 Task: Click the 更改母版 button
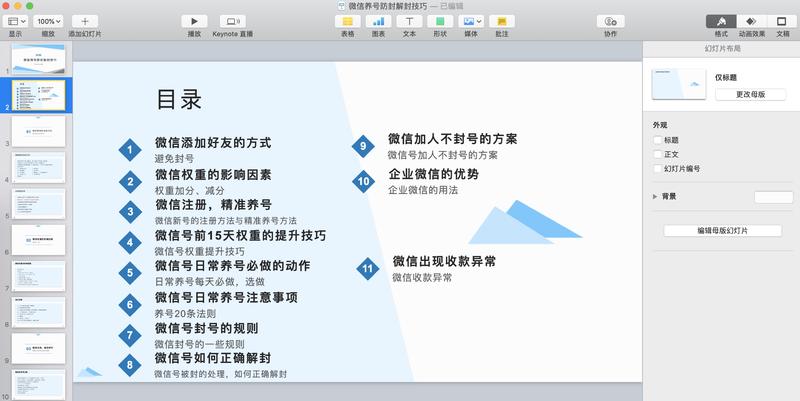751,94
